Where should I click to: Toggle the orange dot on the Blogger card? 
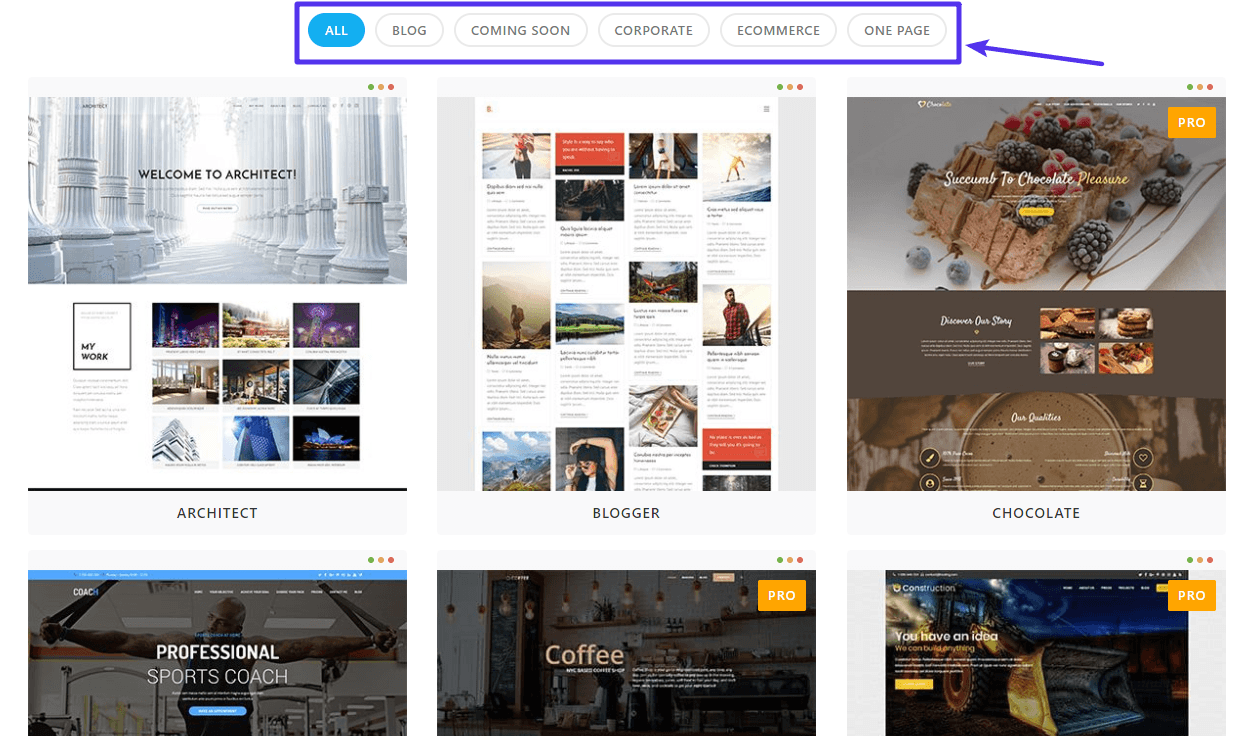[789, 87]
